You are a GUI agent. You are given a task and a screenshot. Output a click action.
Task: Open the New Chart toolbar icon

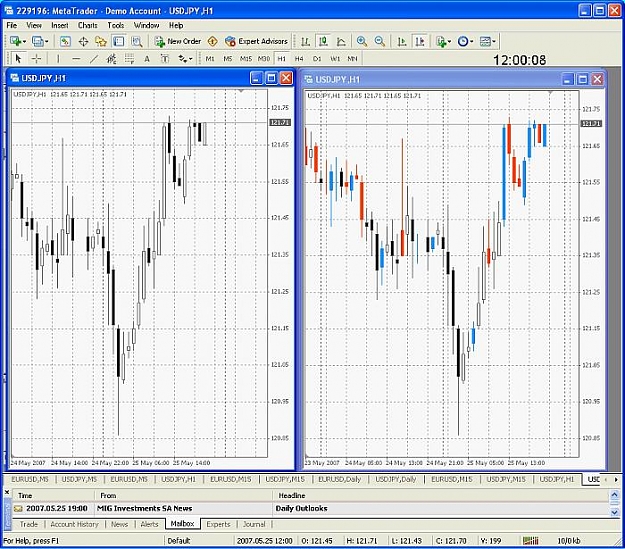(x=15, y=41)
